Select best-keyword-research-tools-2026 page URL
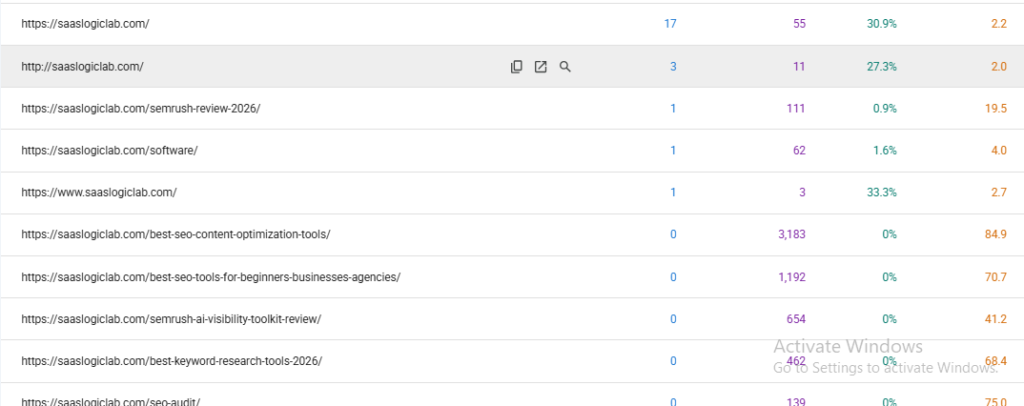1024x406 pixels. click(x=171, y=361)
